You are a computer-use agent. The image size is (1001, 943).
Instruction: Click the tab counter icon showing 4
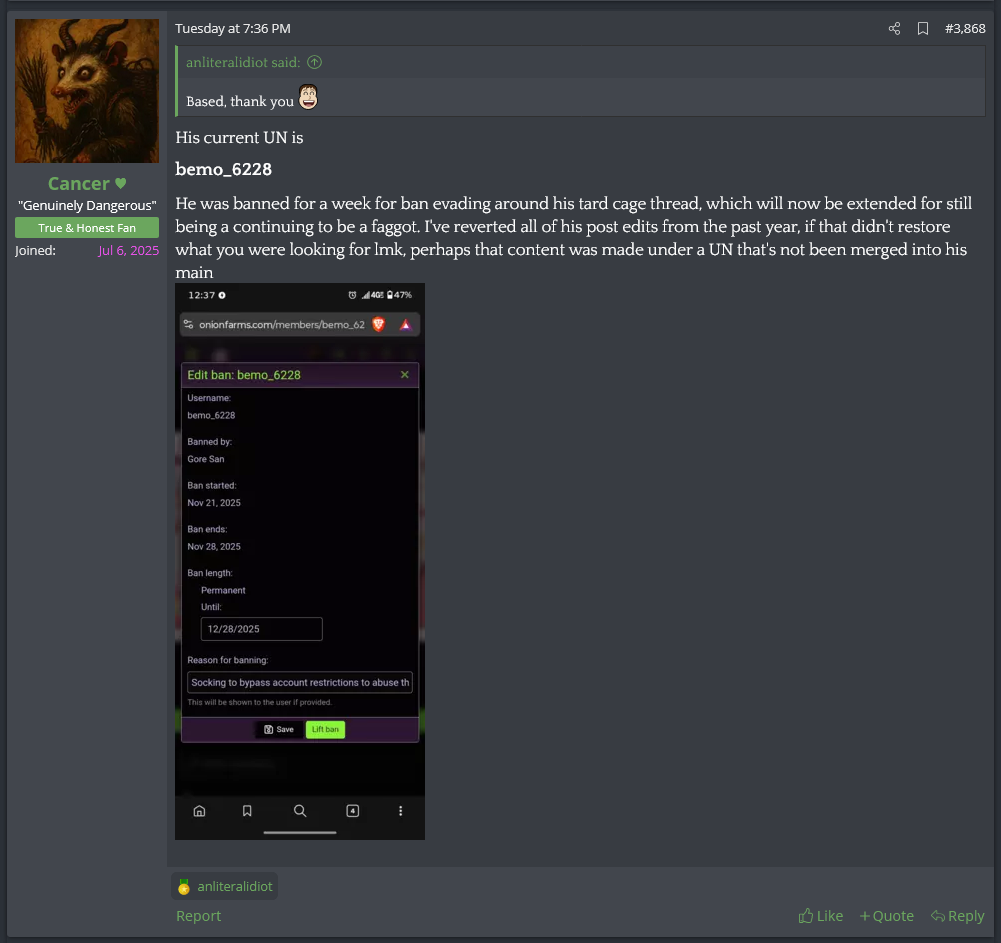pos(352,811)
